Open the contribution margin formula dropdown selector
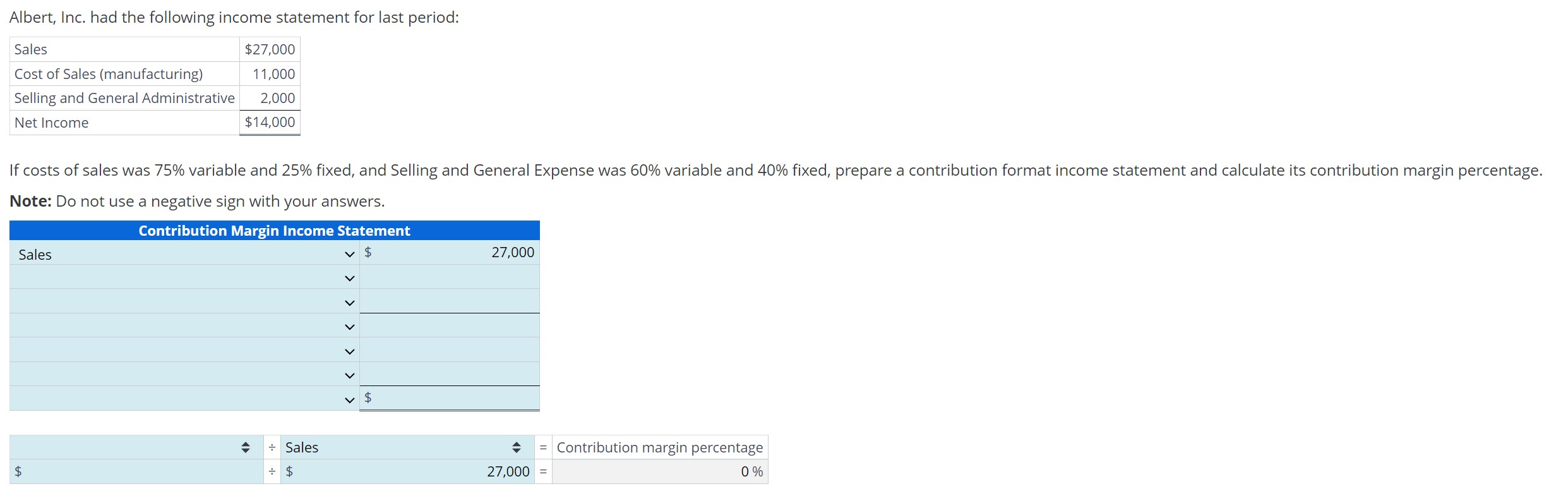The image size is (1568, 503). pyautogui.click(x=245, y=447)
